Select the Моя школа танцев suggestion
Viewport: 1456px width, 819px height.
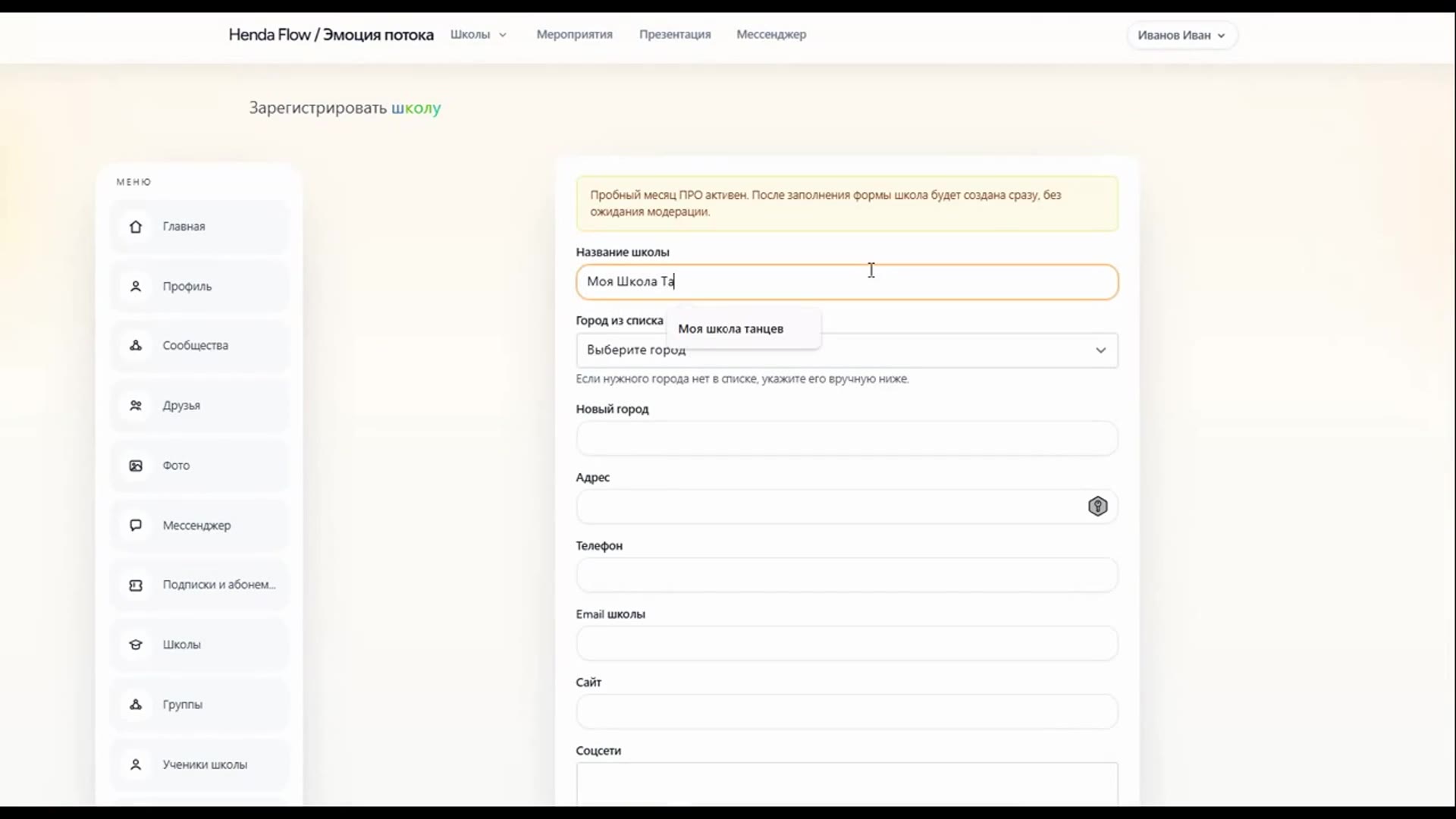[x=730, y=328]
